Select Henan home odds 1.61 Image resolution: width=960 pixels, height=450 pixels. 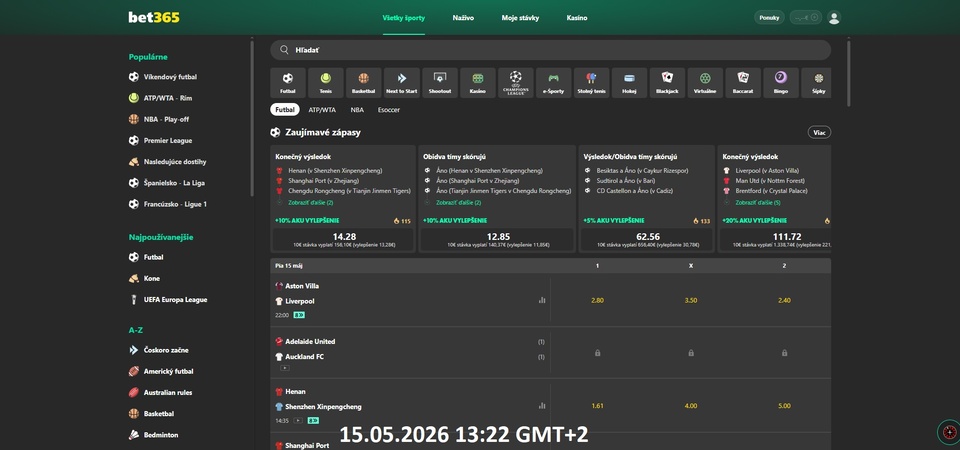(598, 406)
